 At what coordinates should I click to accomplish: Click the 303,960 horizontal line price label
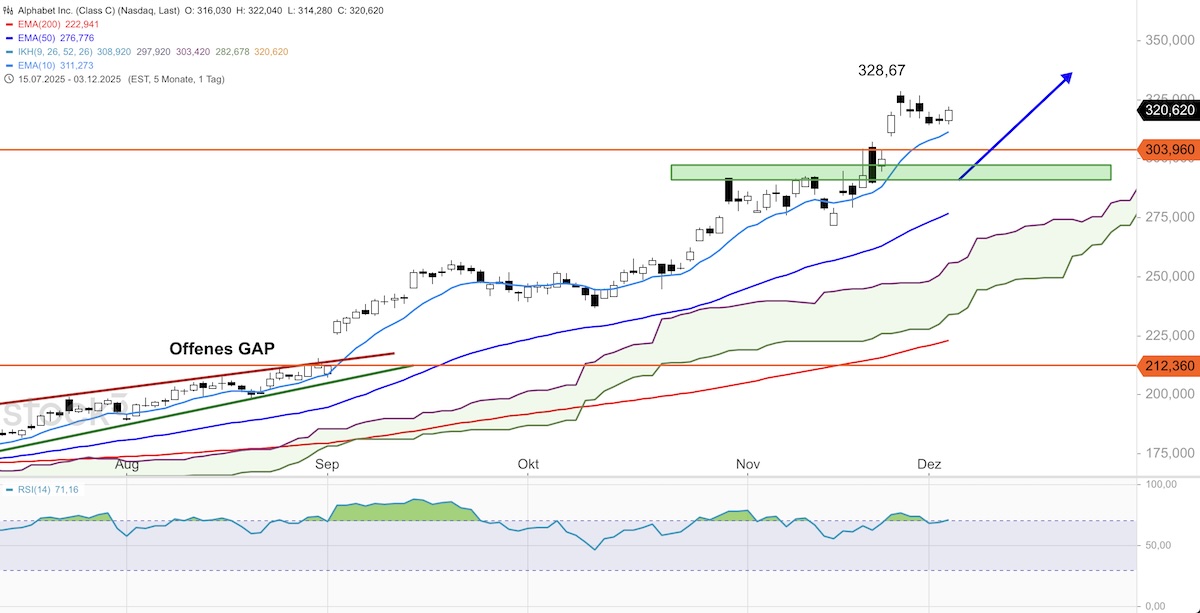pyautogui.click(x=1167, y=150)
